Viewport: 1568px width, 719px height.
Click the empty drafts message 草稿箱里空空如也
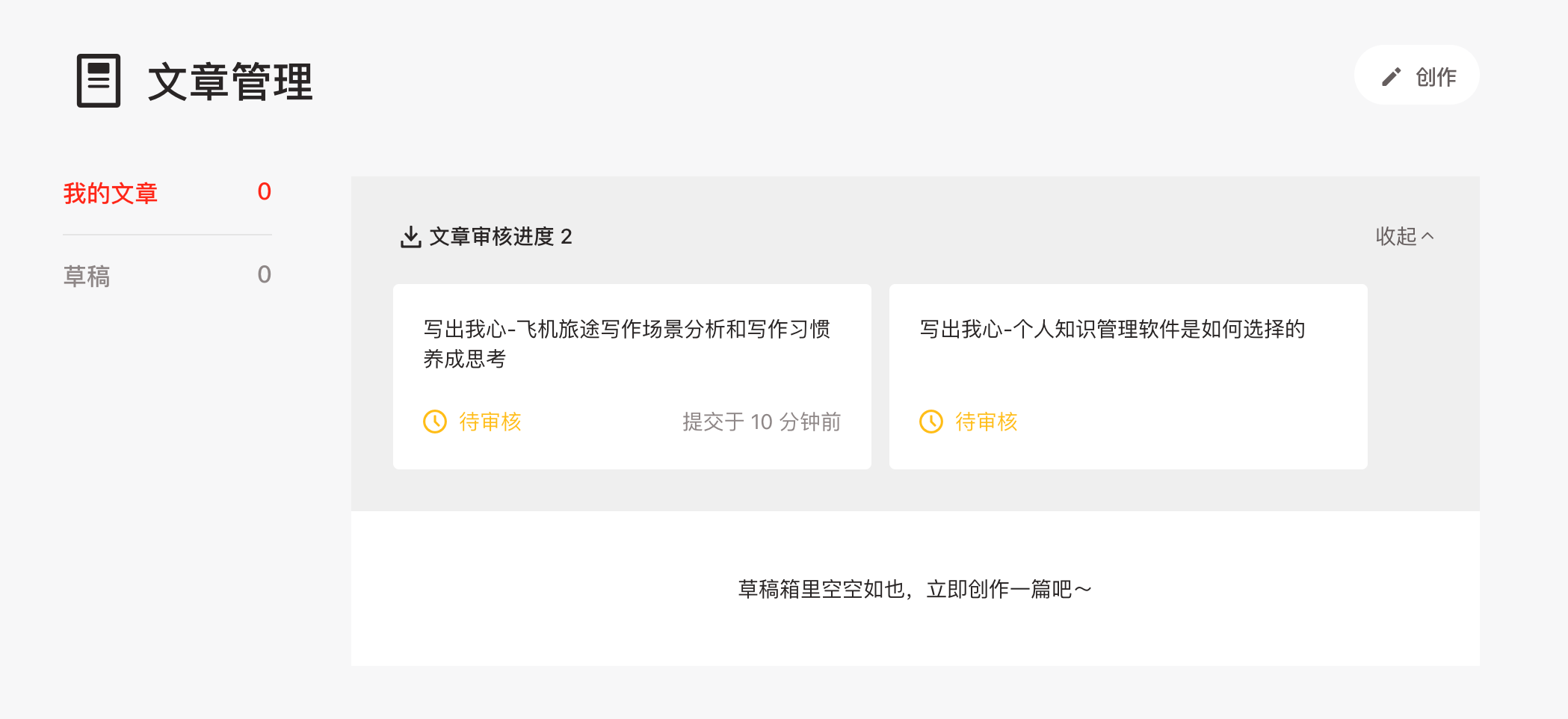915,589
